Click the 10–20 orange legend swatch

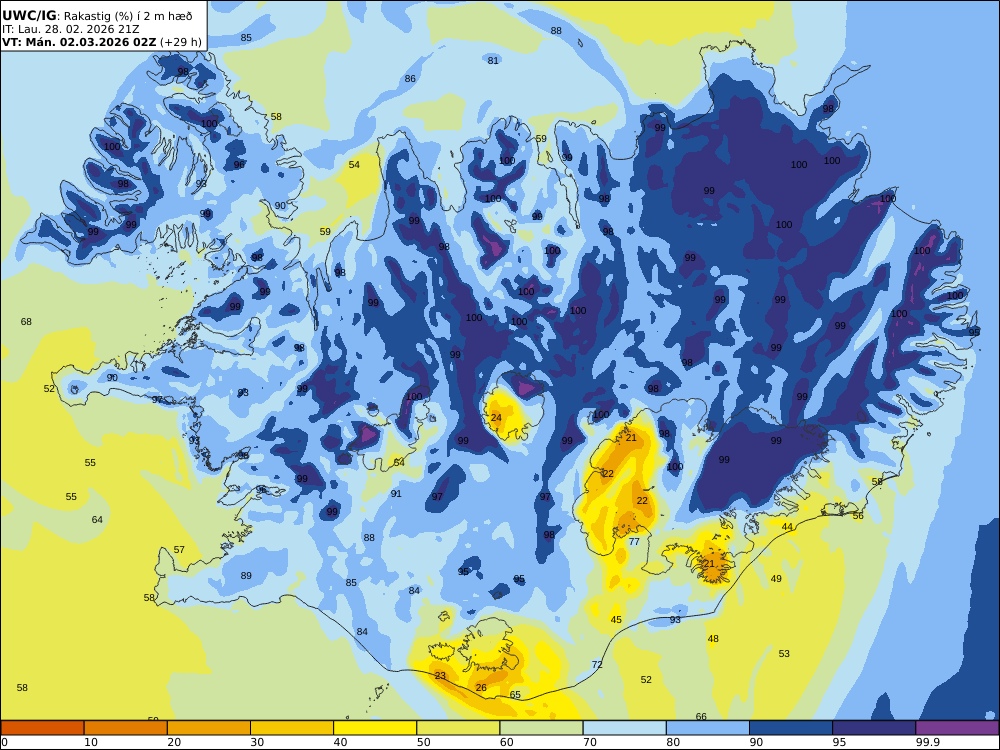[126, 728]
